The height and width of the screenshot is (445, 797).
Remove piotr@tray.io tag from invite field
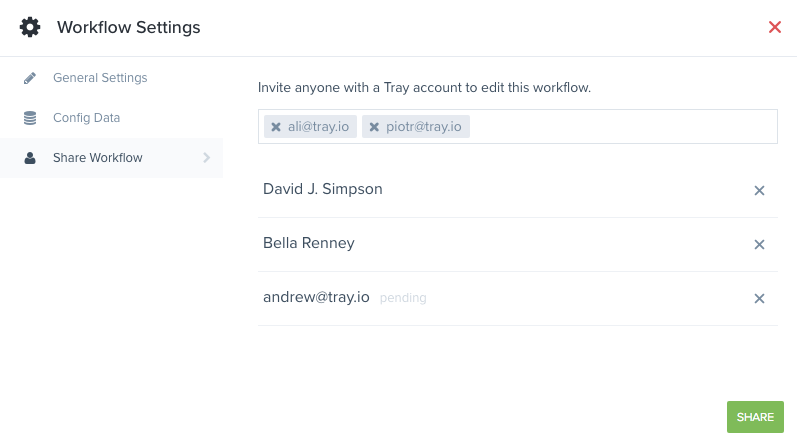pyautogui.click(x=374, y=127)
